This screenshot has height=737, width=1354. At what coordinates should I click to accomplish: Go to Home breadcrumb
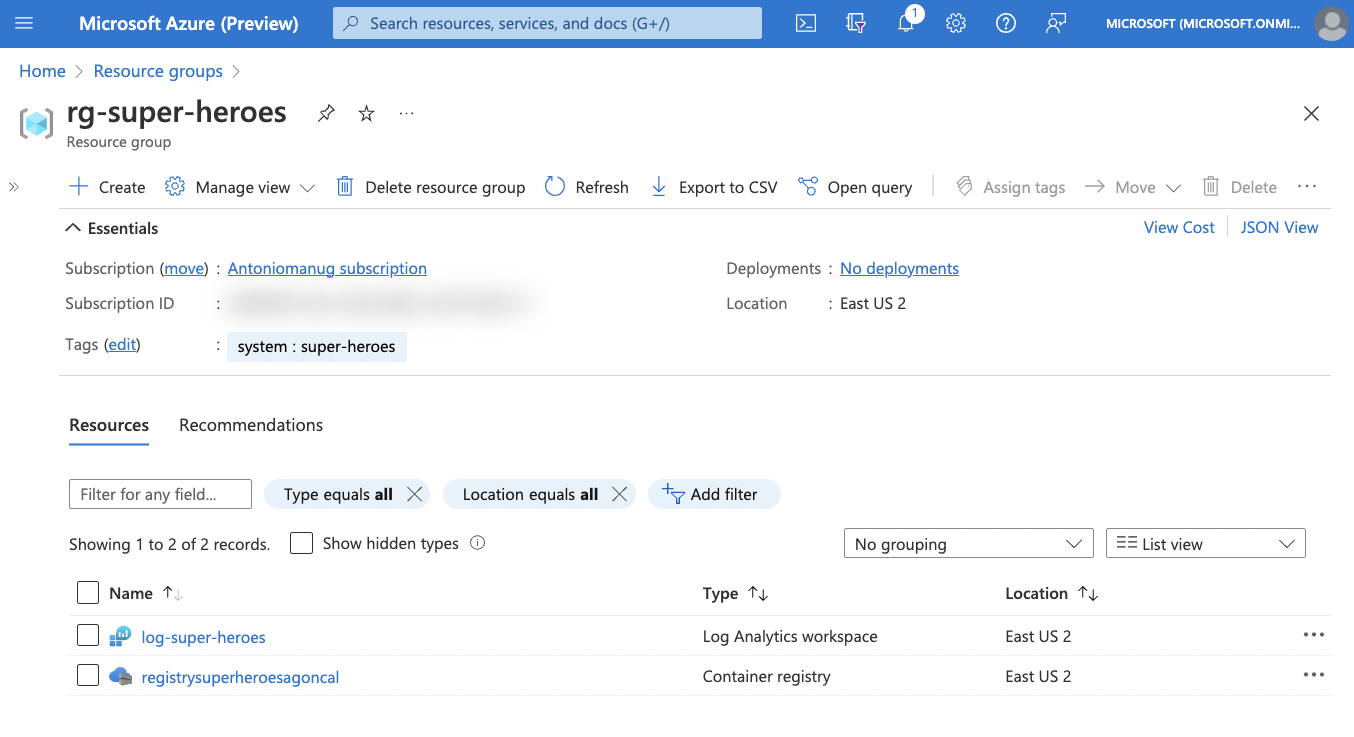point(42,71)
